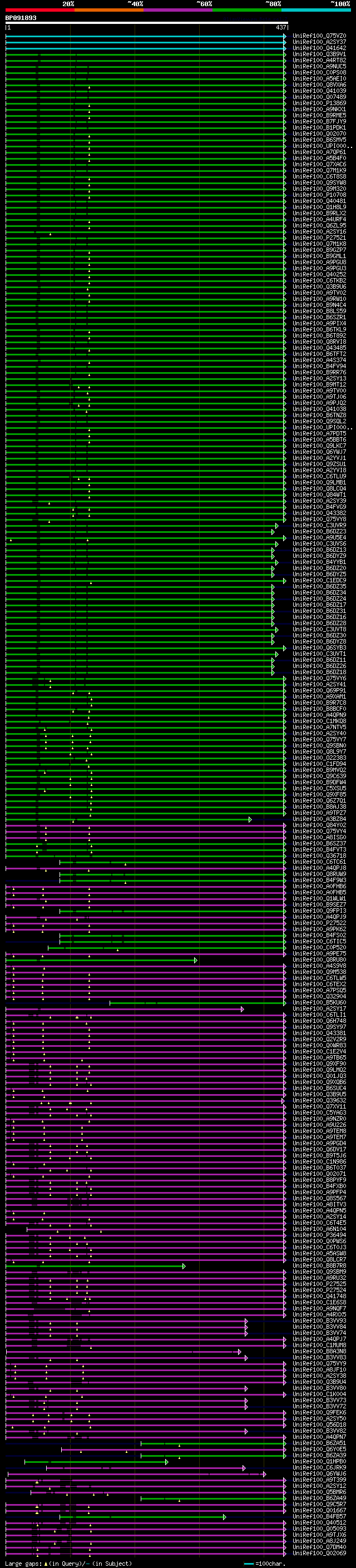Image resolution: width=356 pixels, height=1568 pixels.
Task: Click label UniRef100_Q02070
Action: click(319, 134)
